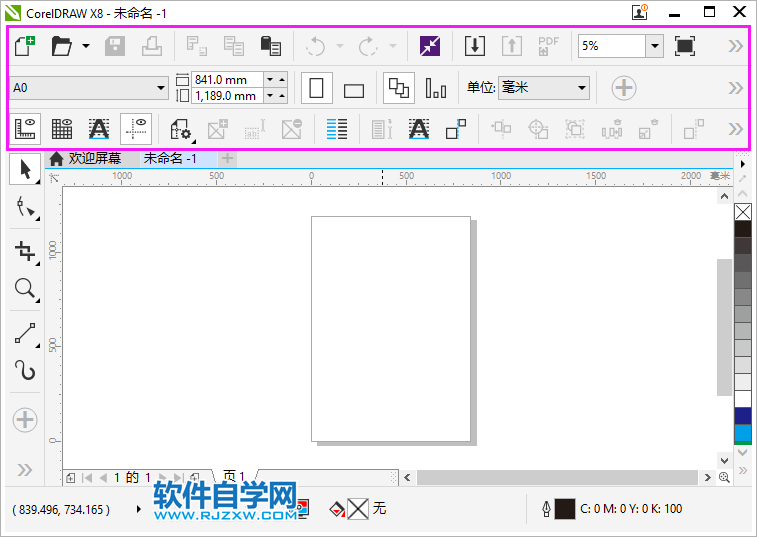Pick the black swatch in palette
757x537 pixels.
click(743, 228)
